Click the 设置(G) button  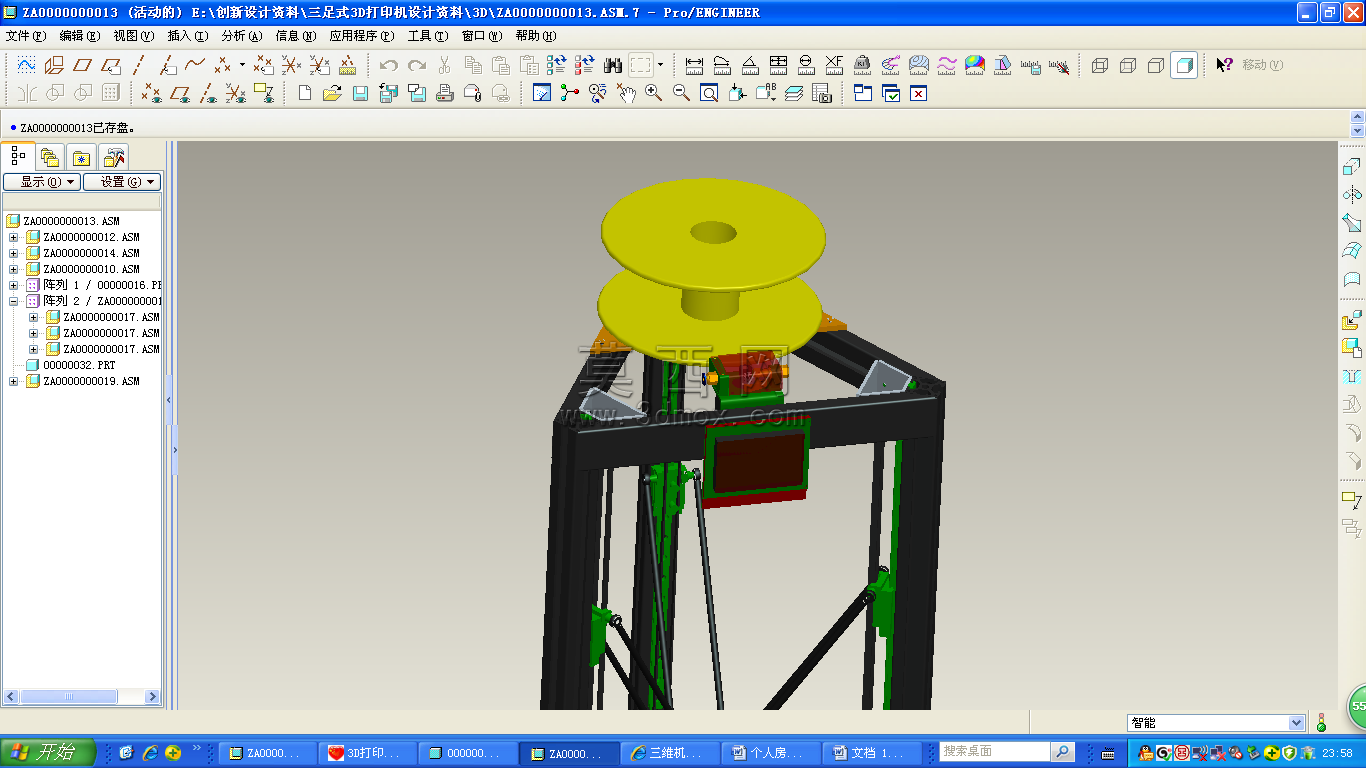(122, 182)
